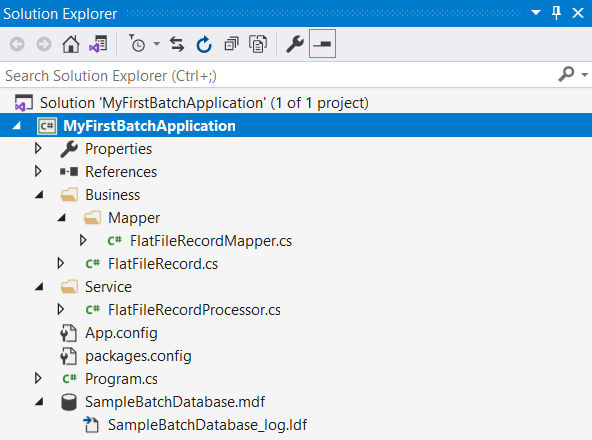
Task: Click the Back navigation arrow in toolbar
Action: click(17, 44)
